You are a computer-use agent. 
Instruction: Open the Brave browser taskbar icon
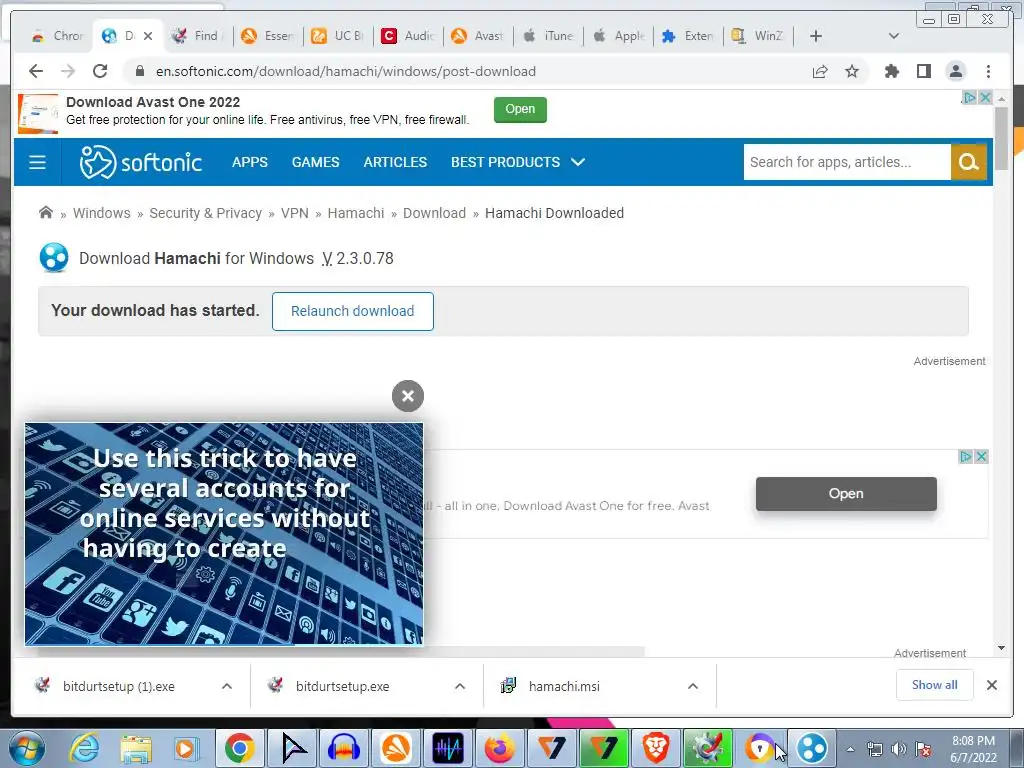(655, 748)
